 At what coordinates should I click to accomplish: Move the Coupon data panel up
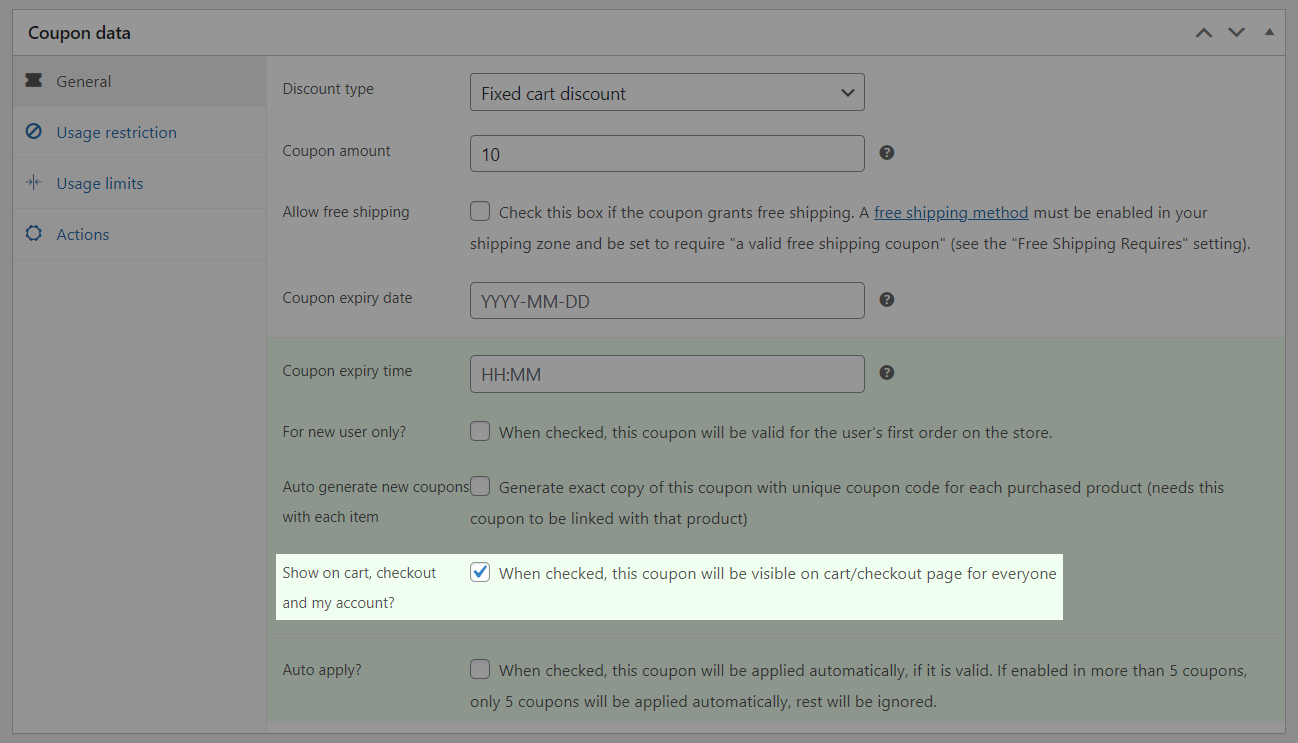(1204, 32)
